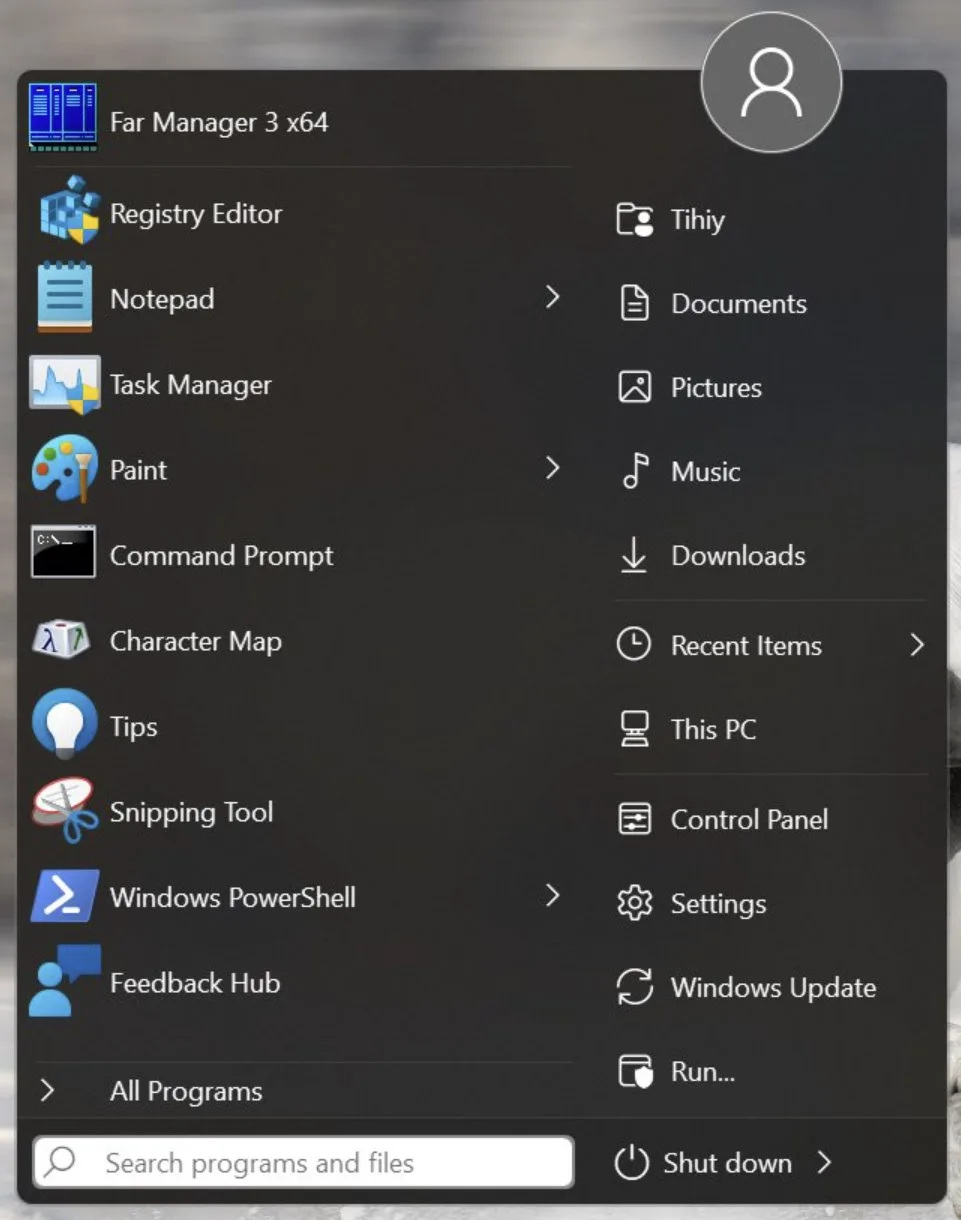Click the Feedback Hub person icon
961x1220 pixels.
point(64,980)
